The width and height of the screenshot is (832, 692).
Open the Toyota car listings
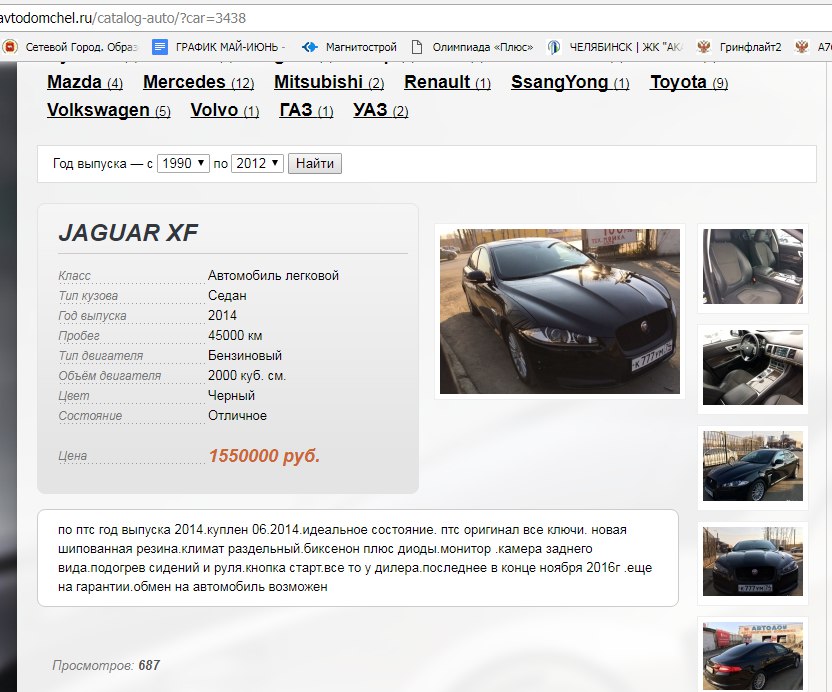pyautogui.click(x=678, y=82)
